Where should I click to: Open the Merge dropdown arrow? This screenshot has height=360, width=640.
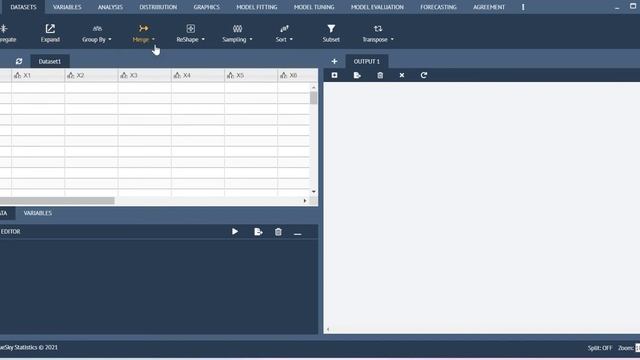click(153, 40)
